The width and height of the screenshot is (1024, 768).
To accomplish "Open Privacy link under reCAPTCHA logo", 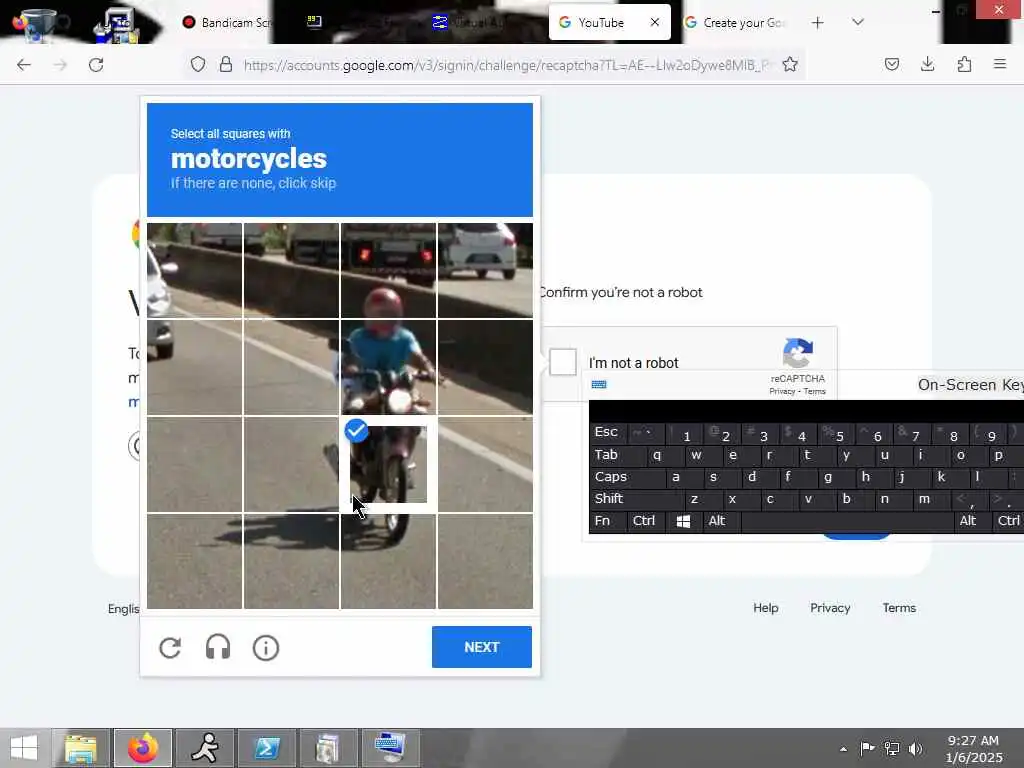I will click(x=782, y=391).
